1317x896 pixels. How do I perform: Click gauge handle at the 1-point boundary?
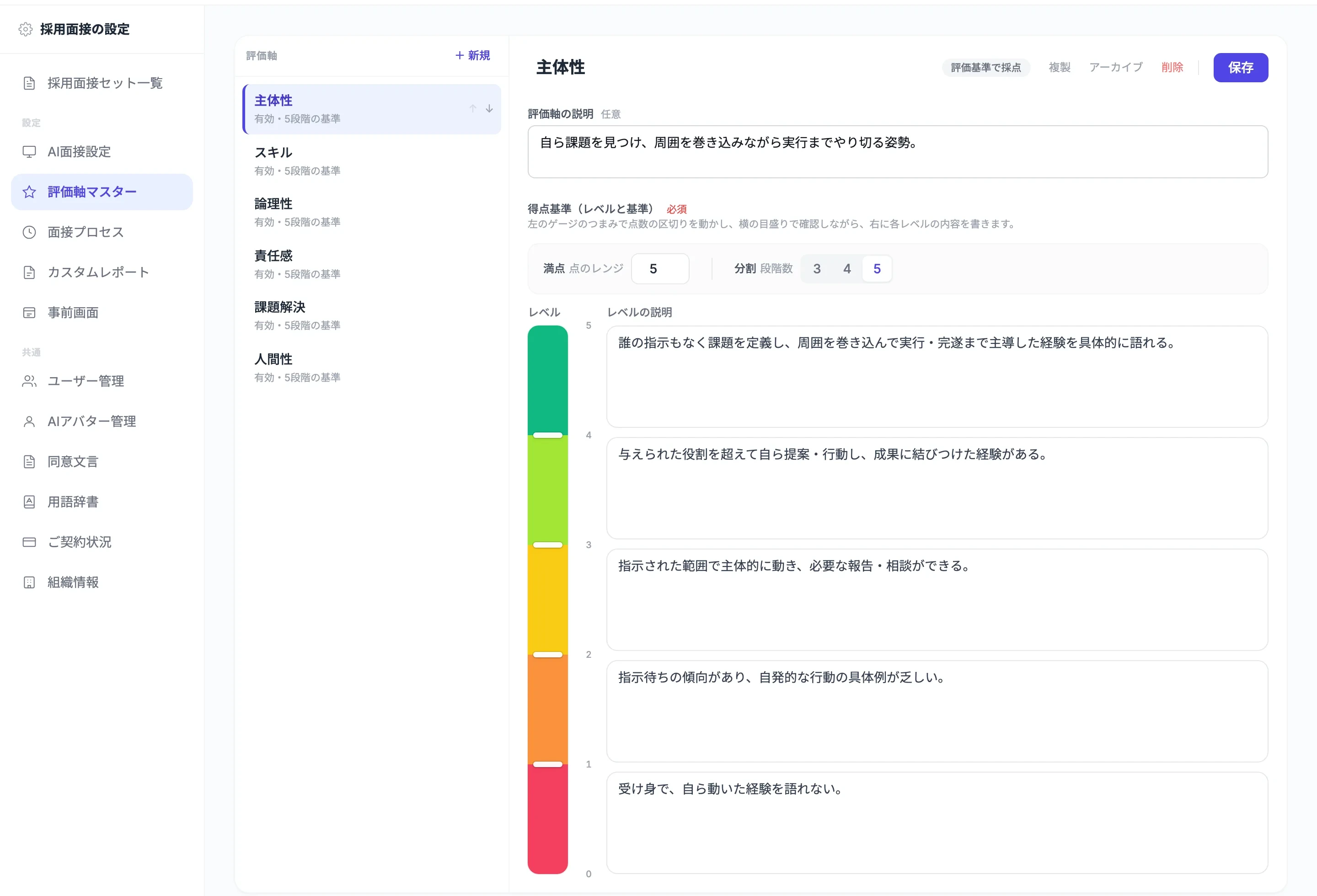[x=547, y=765]
